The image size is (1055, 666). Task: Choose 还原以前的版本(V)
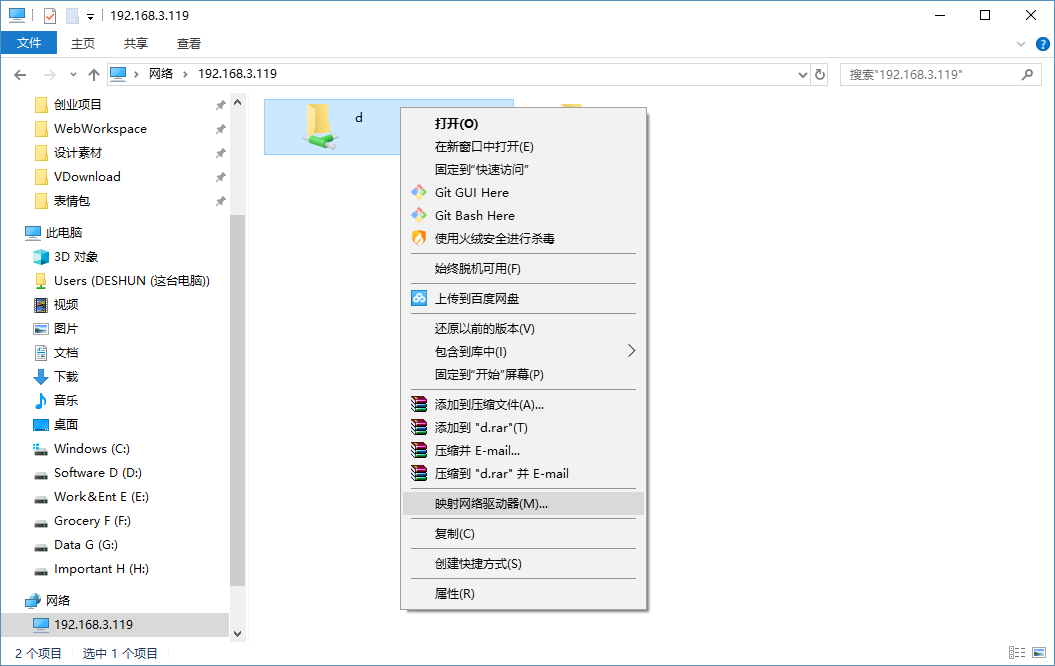pos(523,328)
